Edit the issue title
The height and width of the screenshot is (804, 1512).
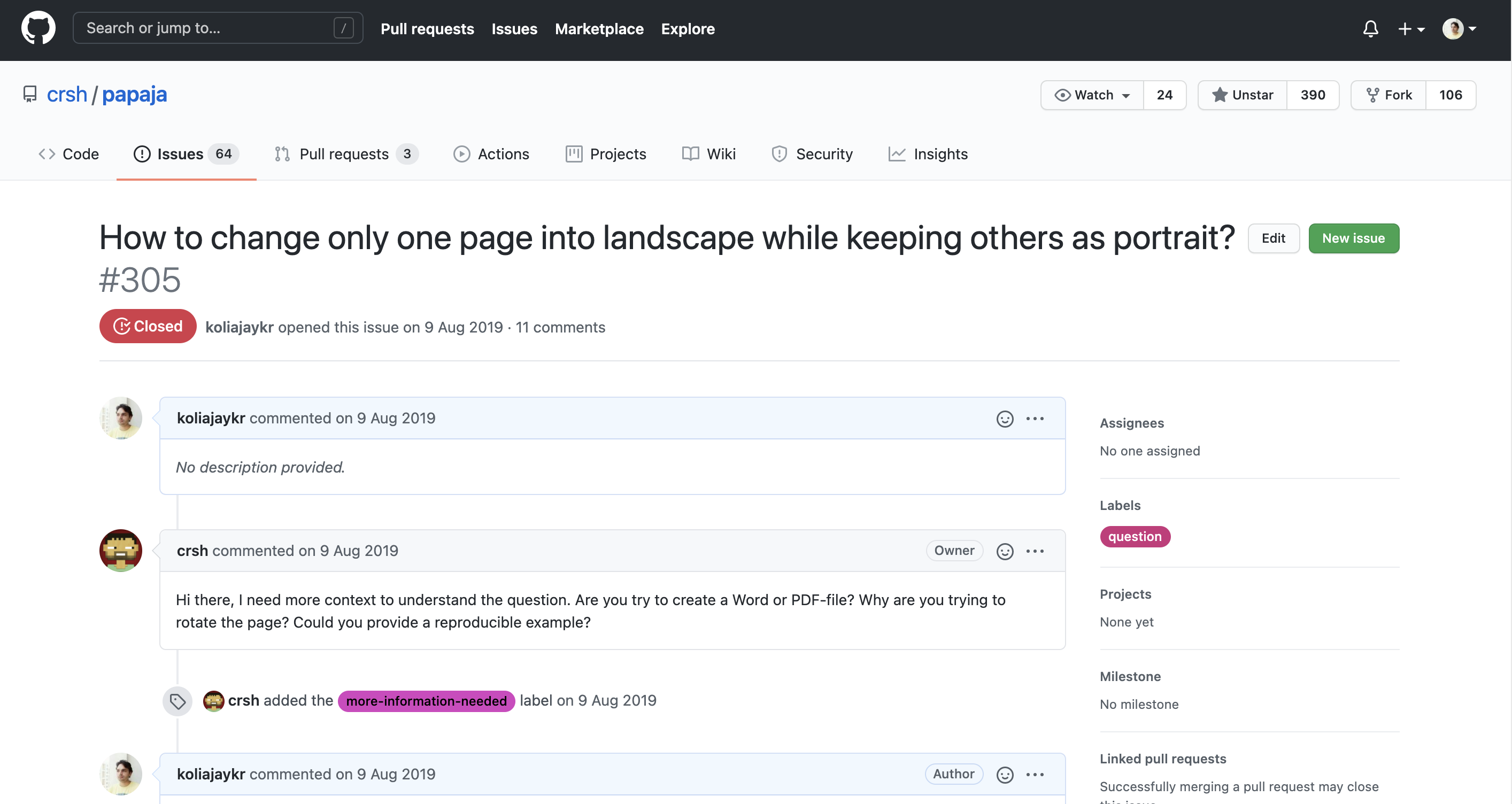pos(1273,238)
